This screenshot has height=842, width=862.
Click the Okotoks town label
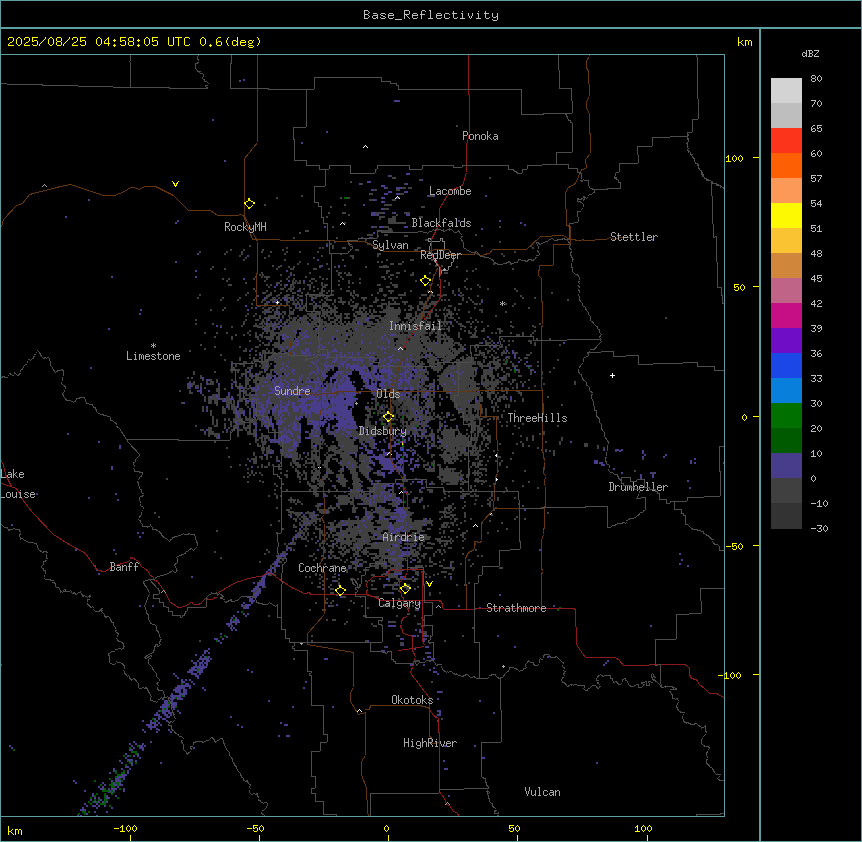[412, 700]
